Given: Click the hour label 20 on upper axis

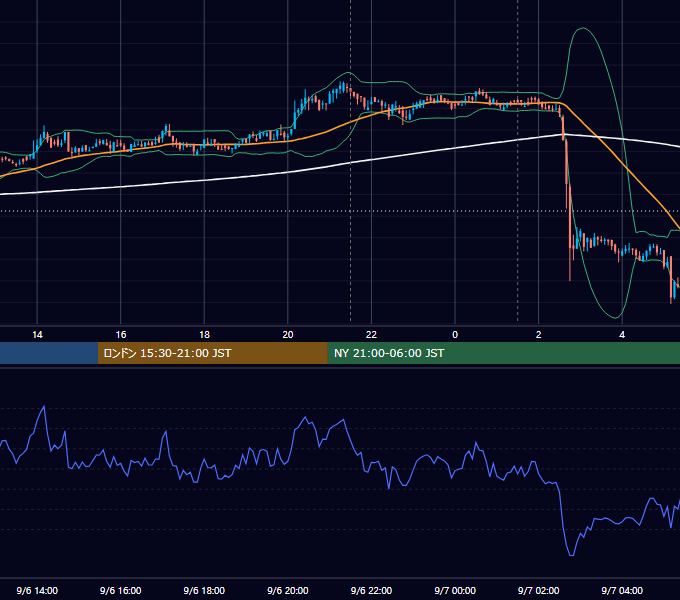Looking at the screenshot, I should point(288,335).
